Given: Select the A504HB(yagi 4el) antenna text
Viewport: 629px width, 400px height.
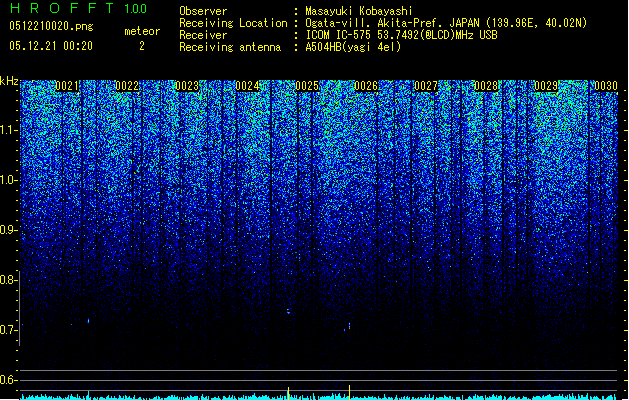Looking at the screenshot, I should [x=353, y=47].
